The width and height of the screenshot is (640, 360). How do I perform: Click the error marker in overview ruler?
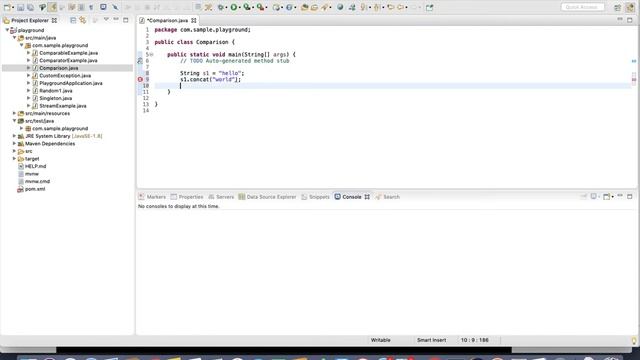[634, 80]
